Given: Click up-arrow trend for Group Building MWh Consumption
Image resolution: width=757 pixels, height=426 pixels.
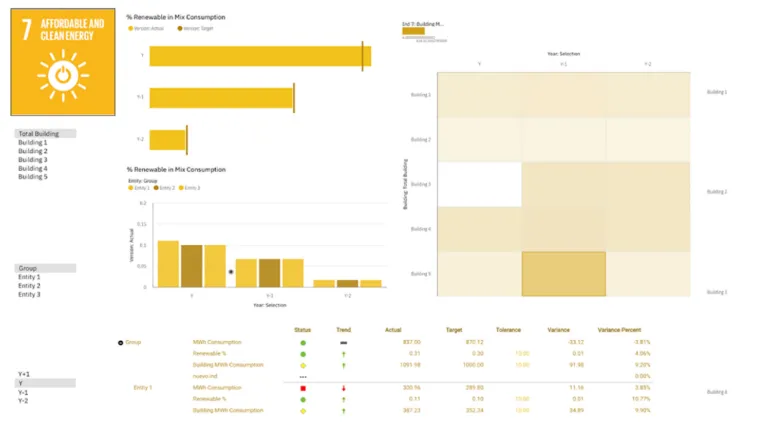Looking at the screenshot, I should (344, 366).
